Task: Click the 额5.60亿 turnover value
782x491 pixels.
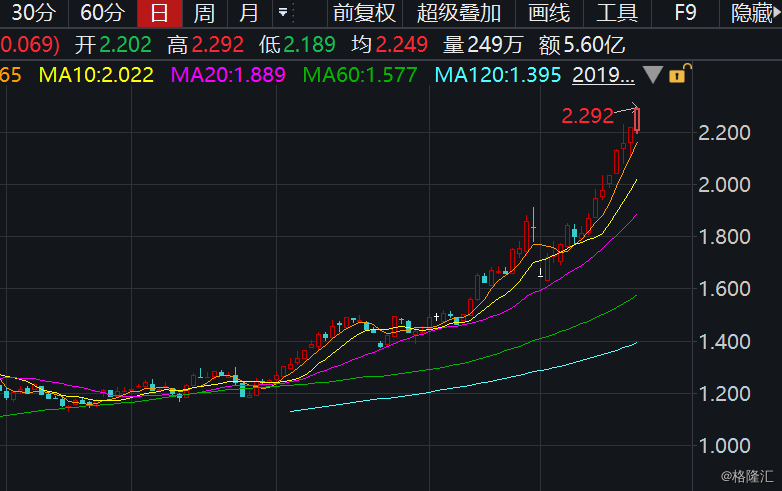Action: point(582,45)
